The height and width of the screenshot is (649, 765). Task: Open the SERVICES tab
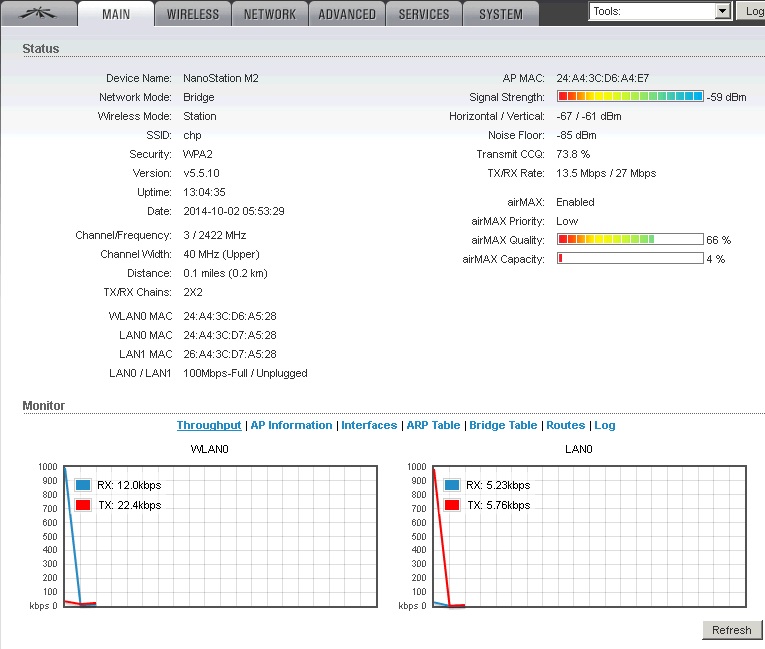(x=424, y=14)
